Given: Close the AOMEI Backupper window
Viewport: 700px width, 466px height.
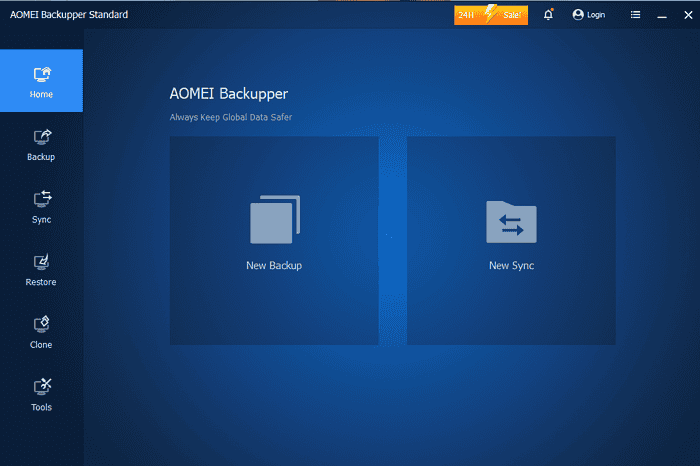Looking at the screenshot, I should [x=686, y=15].
